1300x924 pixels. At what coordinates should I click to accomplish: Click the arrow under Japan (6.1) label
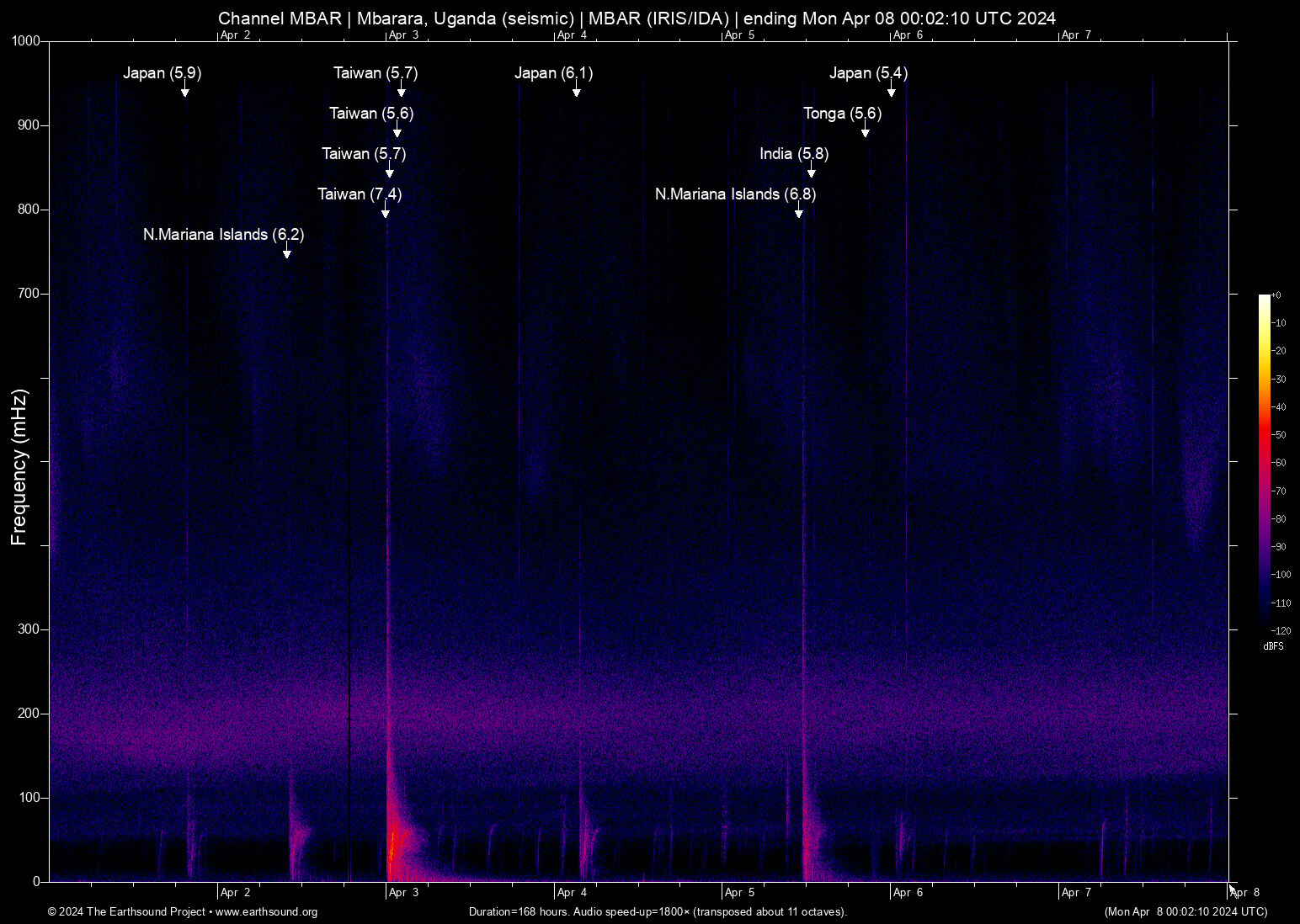pyautogui.click(x=577, y=91)
